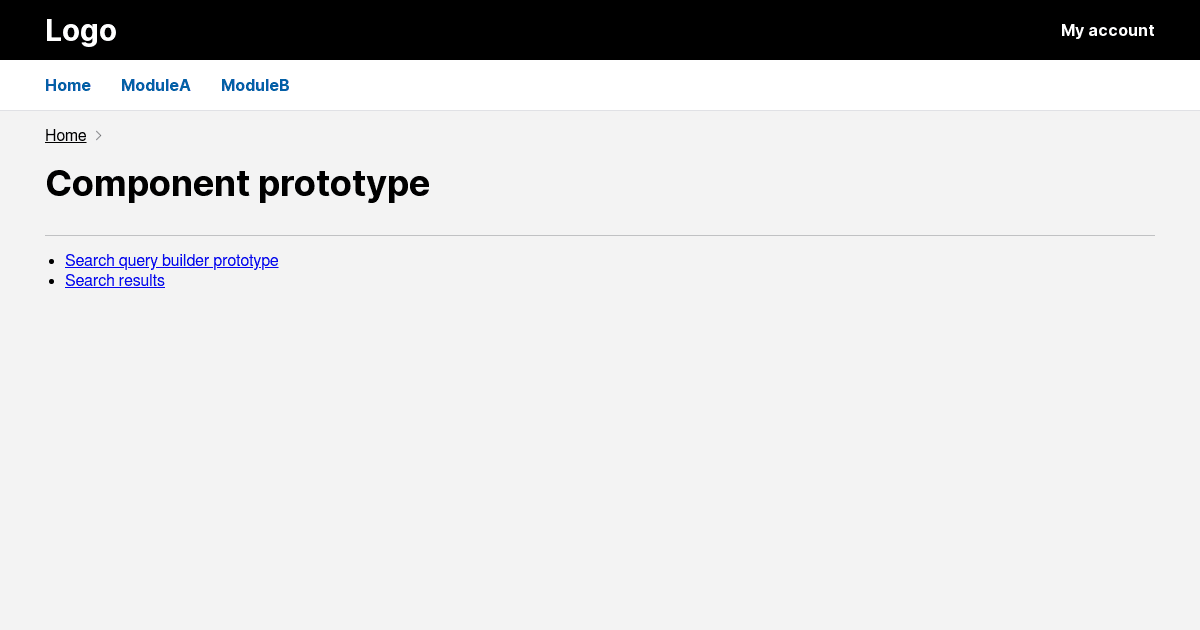Select the second bullet list item
1200x630 pixels.
[114, 280]
